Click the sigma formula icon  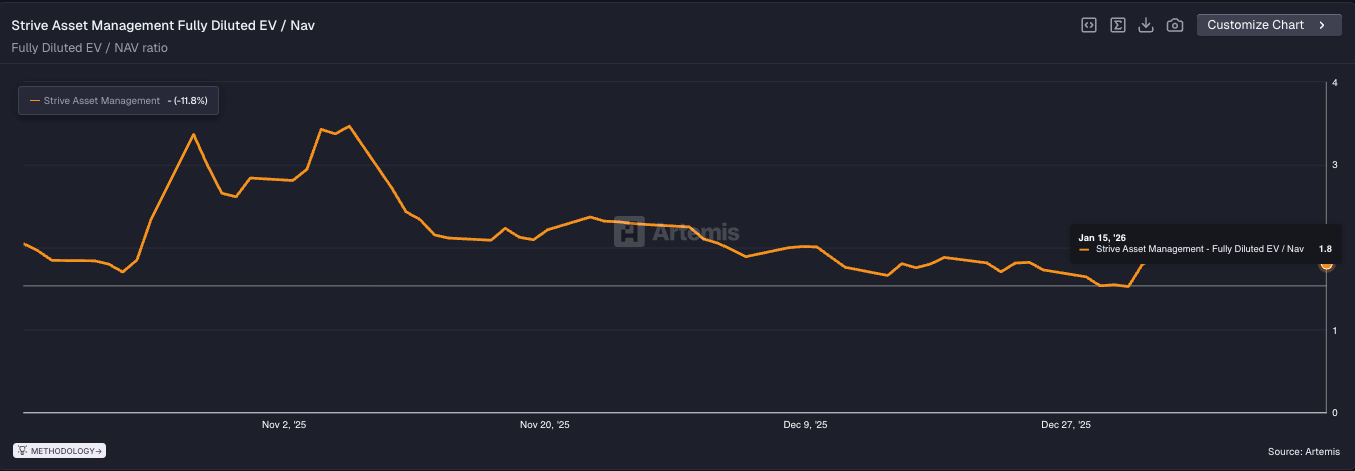pos(1118,25)
